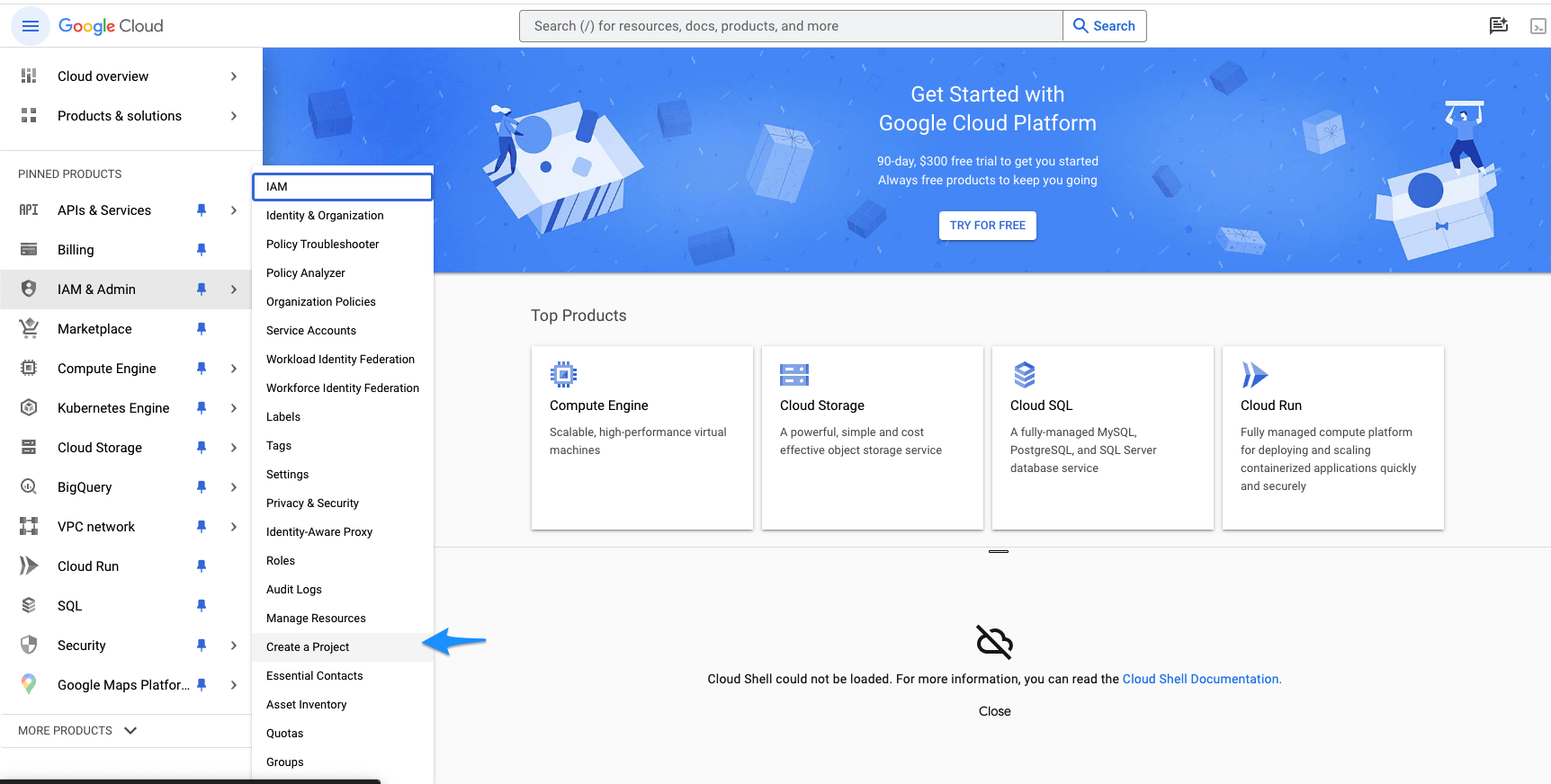This screenshot has height=784, width=1551.
Task: Click the SQL stack icon in sidebar
Action: [29, 605]
